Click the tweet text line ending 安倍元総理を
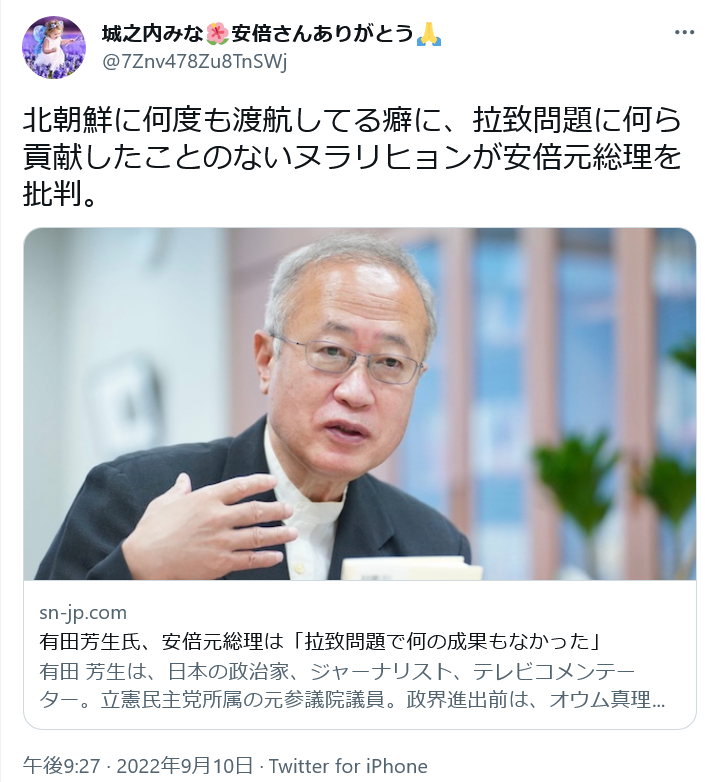Viewport: 718px width, 782px height. (x=352, y=157)
